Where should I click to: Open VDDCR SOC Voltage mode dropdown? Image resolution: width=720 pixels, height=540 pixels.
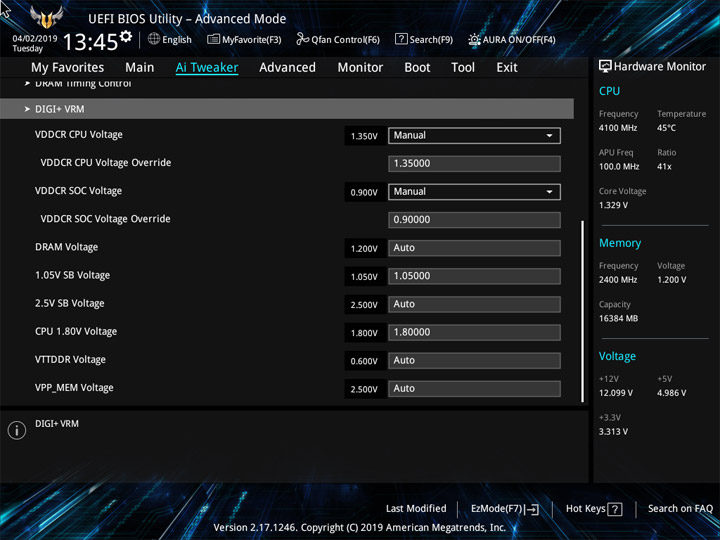pos(474,192)
